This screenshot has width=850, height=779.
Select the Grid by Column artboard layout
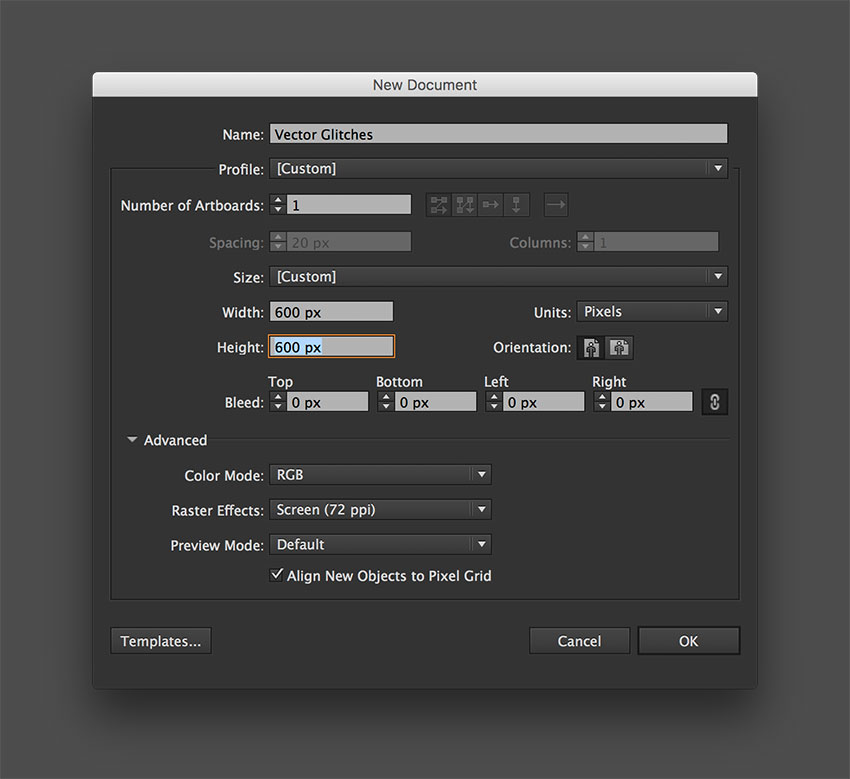(x=464, y=204)
